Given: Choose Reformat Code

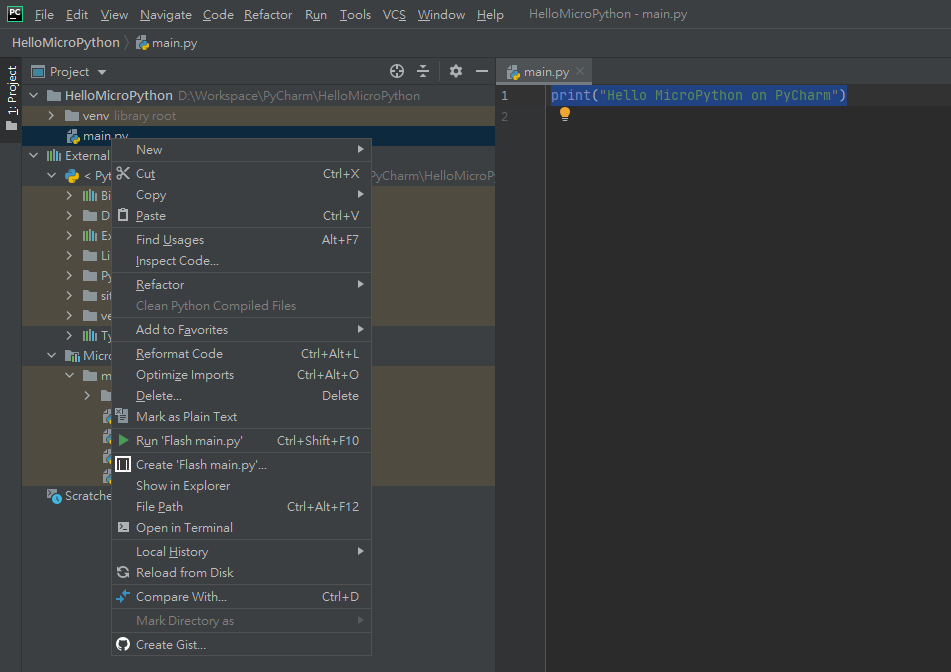Looking at the screenshot, I should click(x=241, y=354).
